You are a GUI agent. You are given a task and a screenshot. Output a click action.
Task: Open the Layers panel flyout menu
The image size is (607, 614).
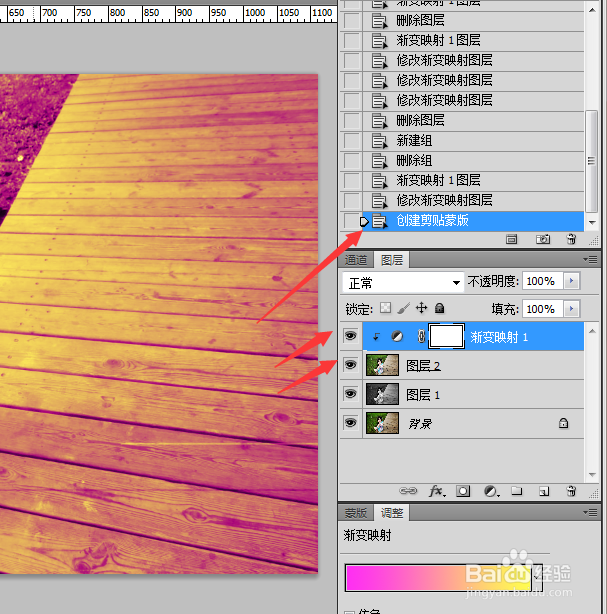pos(591,260)
